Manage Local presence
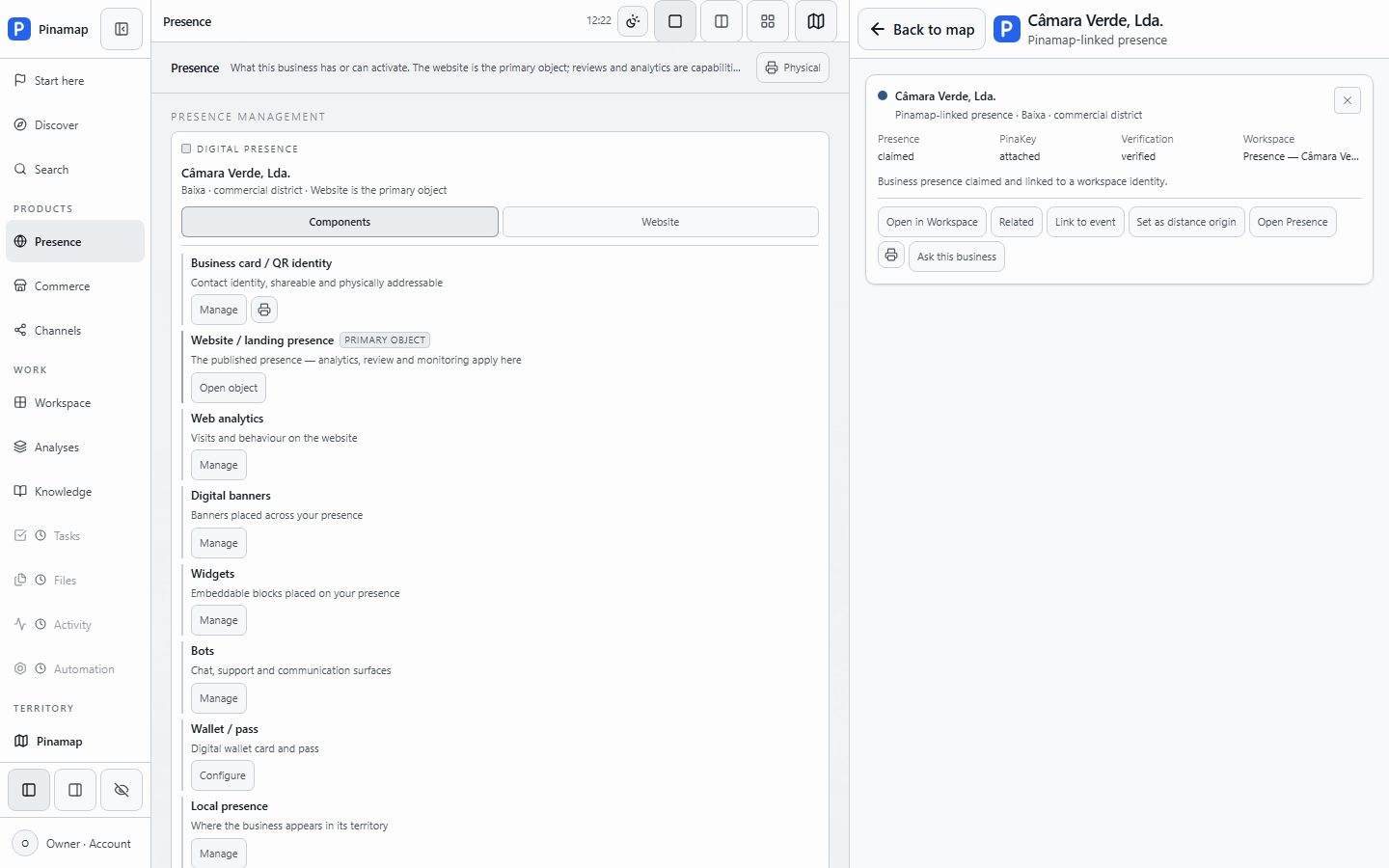 point(219,854)
